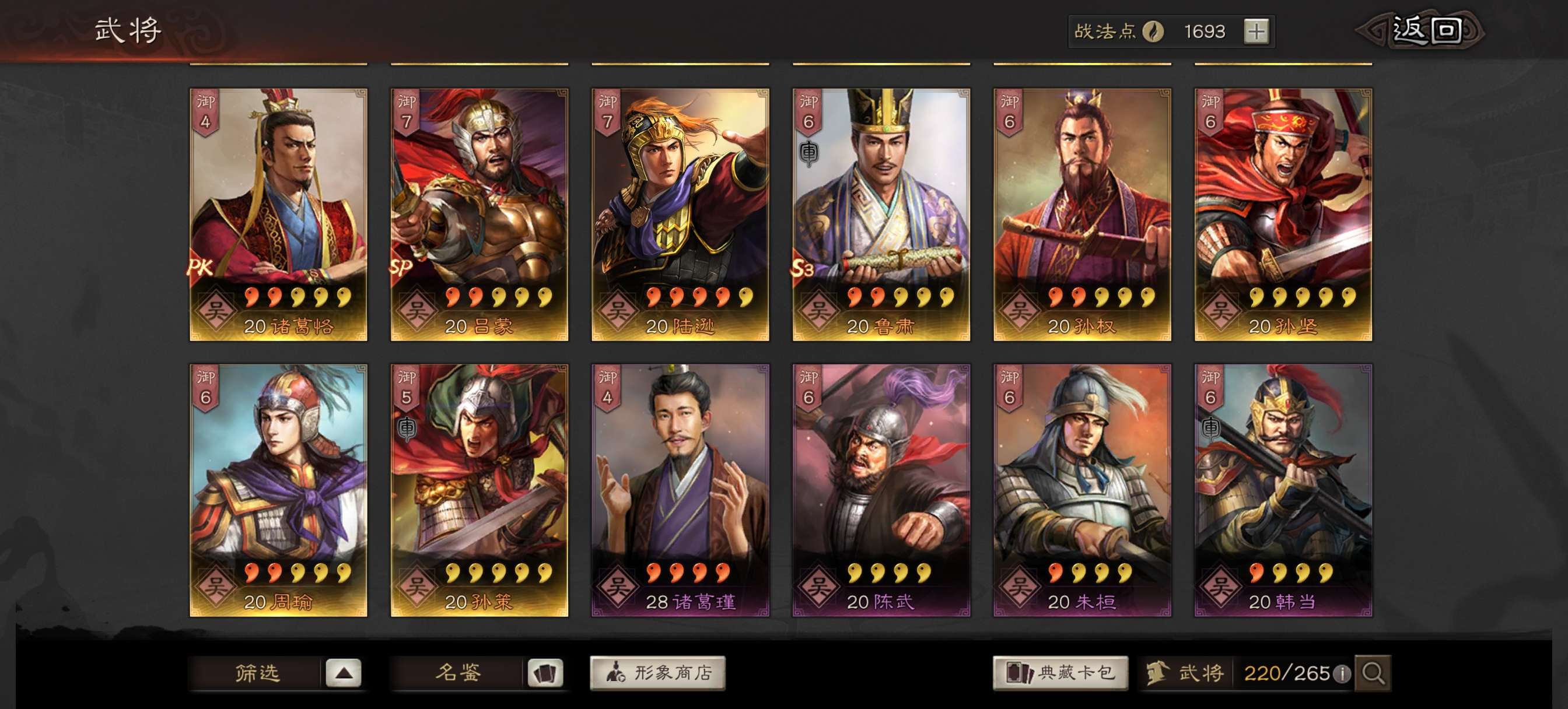Viewport: 1568px width, 709px height.
Task: Select the 武将 tab at bottom
Action: (x=1186, y=673)
